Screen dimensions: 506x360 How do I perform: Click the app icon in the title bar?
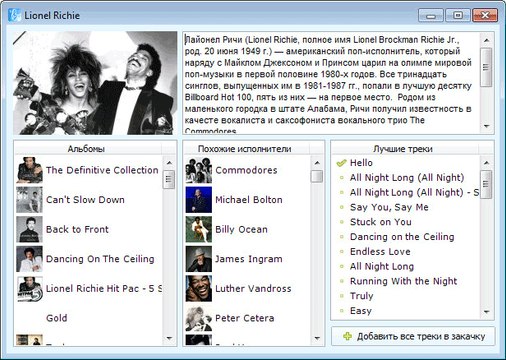point(14,15)
